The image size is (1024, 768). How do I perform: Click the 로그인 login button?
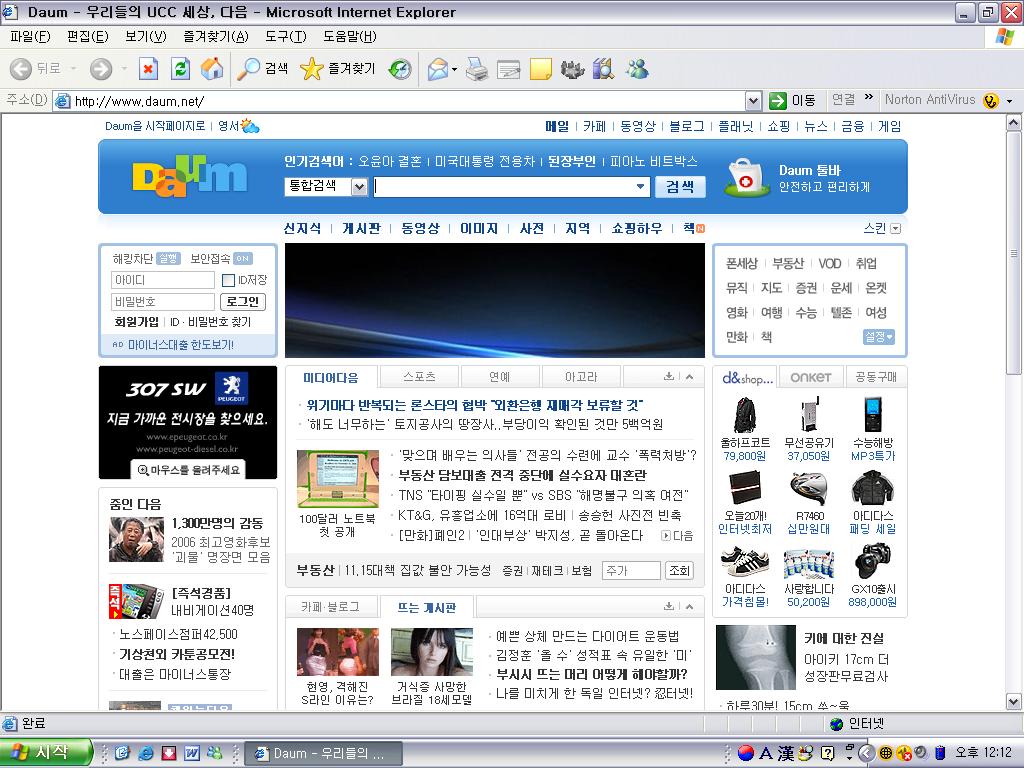[x=243, y=302]
